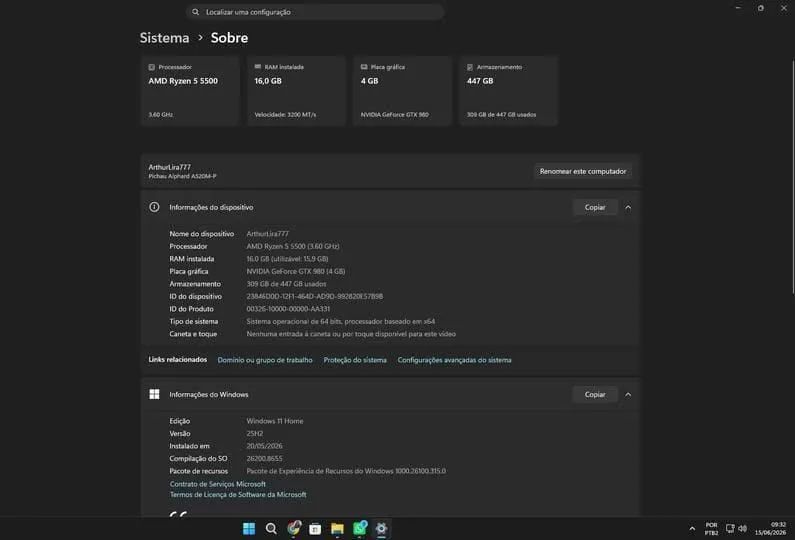Open Proteção do sistema link
Image resolution: width=795 pixels, height=540 pixels.
(x=355, y=360)
